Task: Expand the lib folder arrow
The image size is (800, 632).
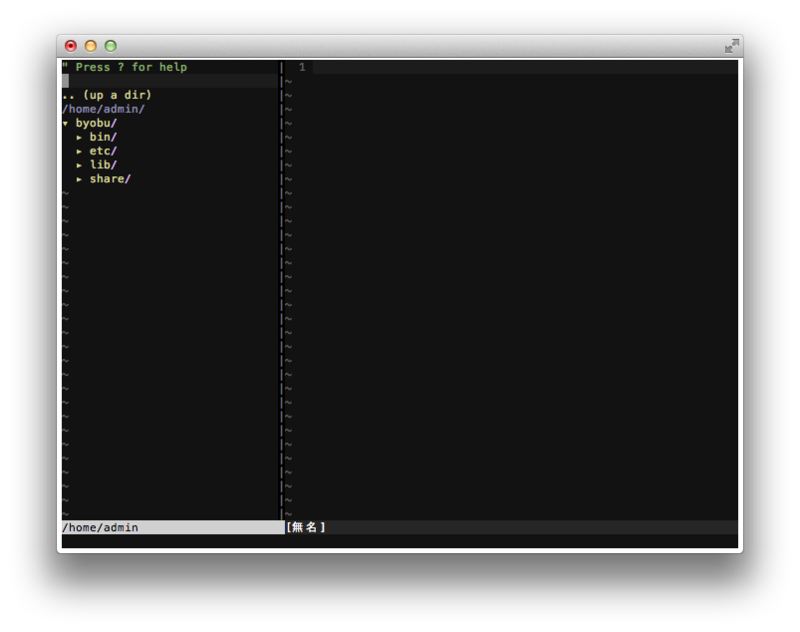Action: coord(79,165)
